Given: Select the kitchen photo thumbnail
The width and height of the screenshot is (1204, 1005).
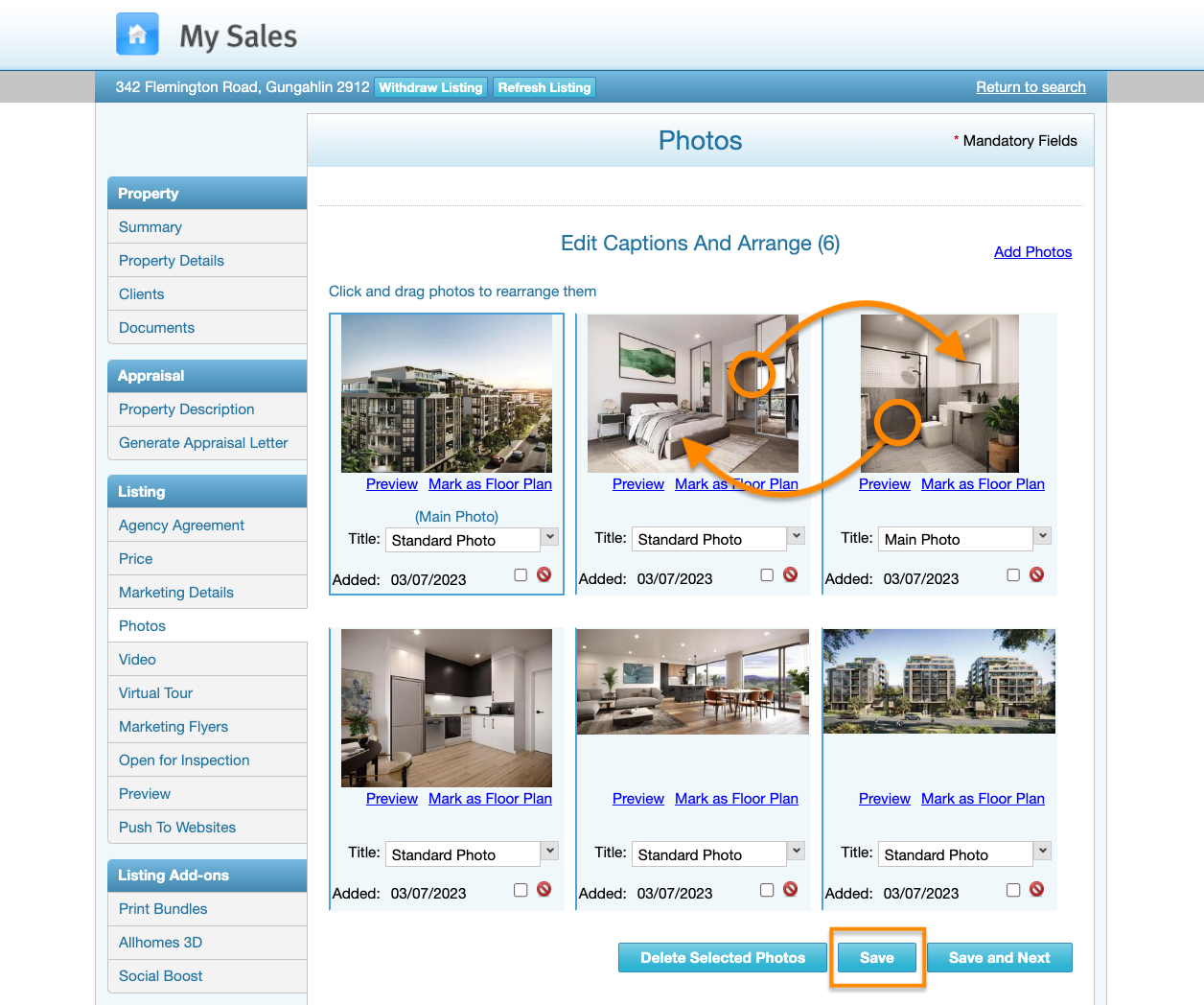Looking at the screenshot, I should (447, 709).
